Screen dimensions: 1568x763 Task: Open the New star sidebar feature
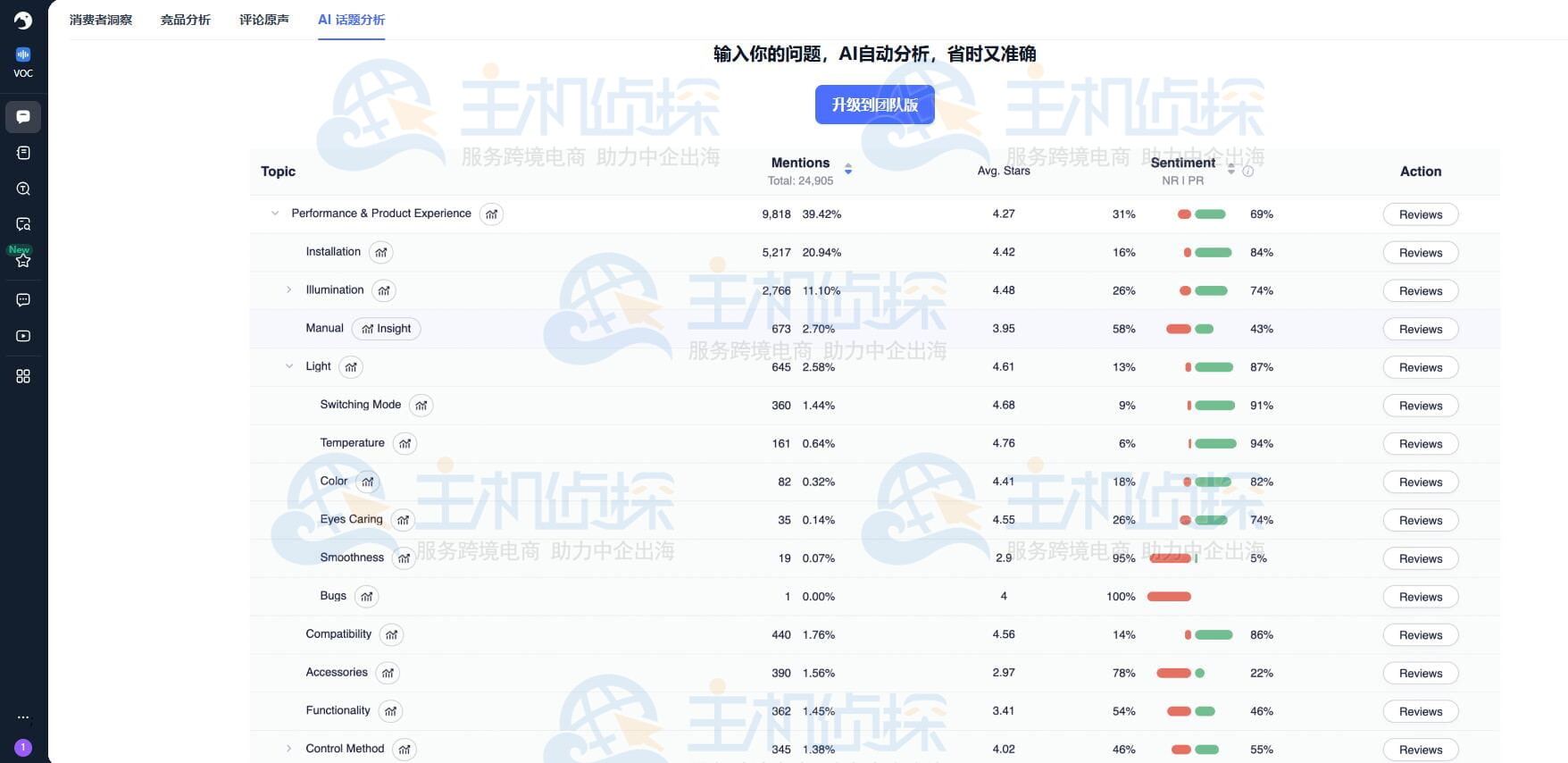pyautogui.click(x=23, y=259)
